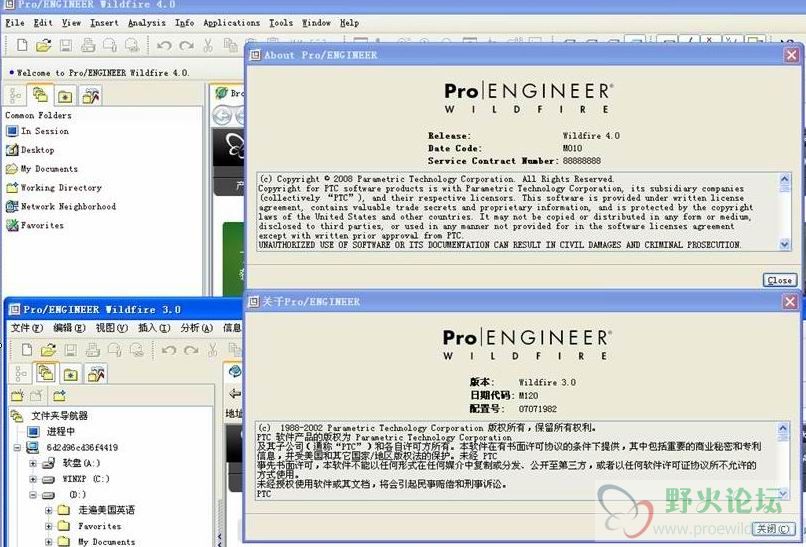Viewport: 806px width, 547px height.
Task: Expand My Documents folder in Wildfire 3.0 tree
Action: (x=48, y=542)
